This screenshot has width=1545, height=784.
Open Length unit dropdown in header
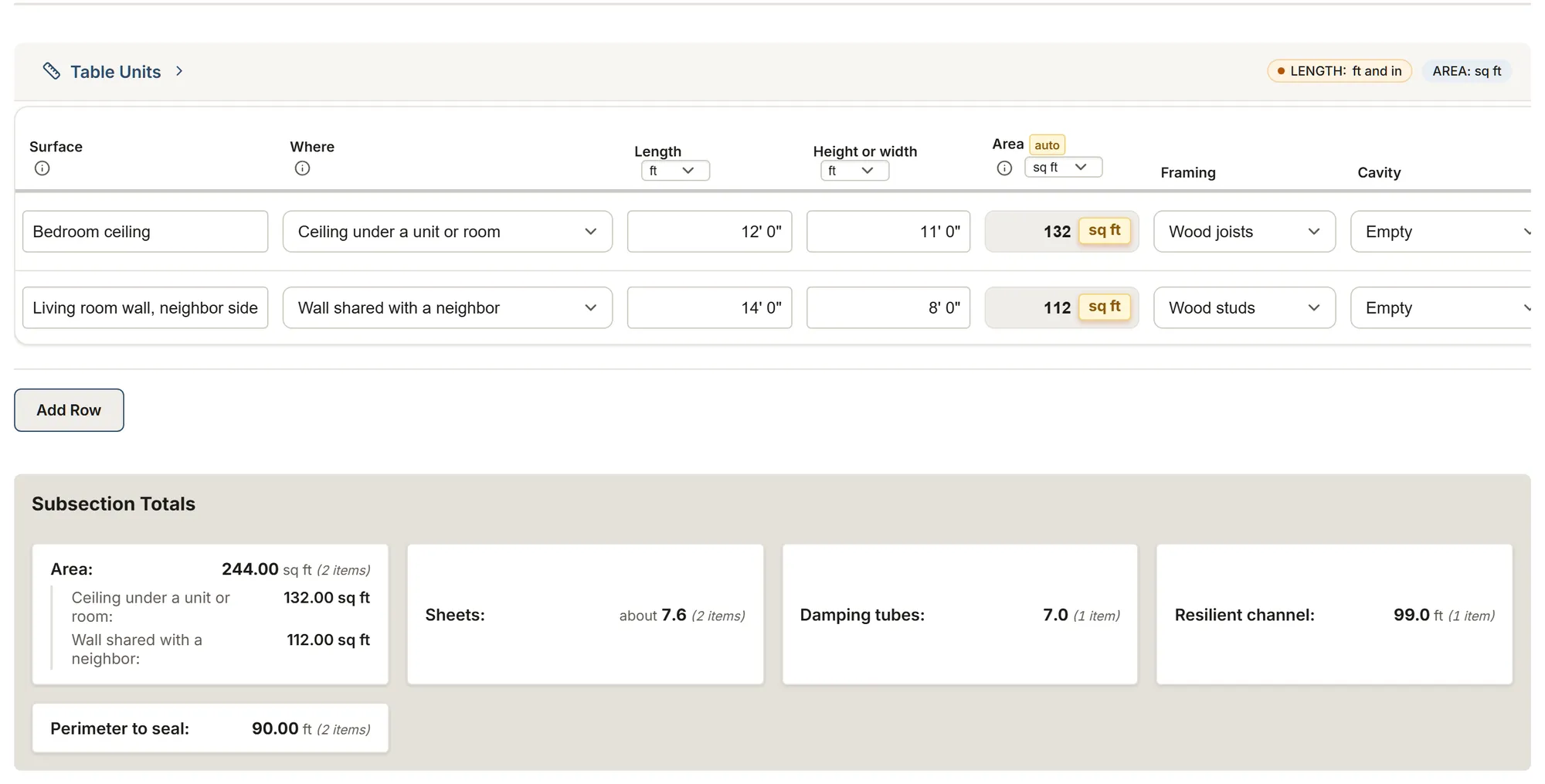click(675, 171)
